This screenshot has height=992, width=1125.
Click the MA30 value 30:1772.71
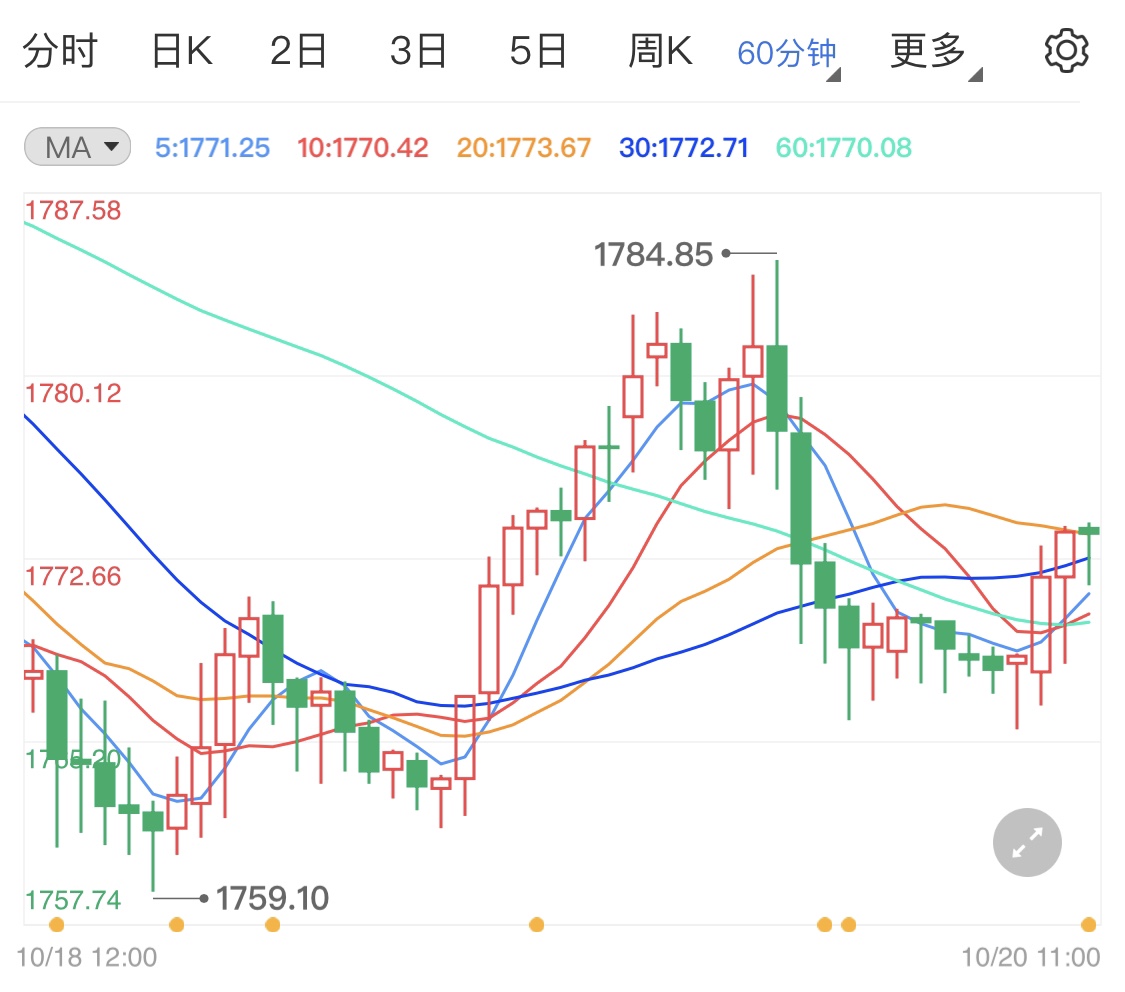684,148
